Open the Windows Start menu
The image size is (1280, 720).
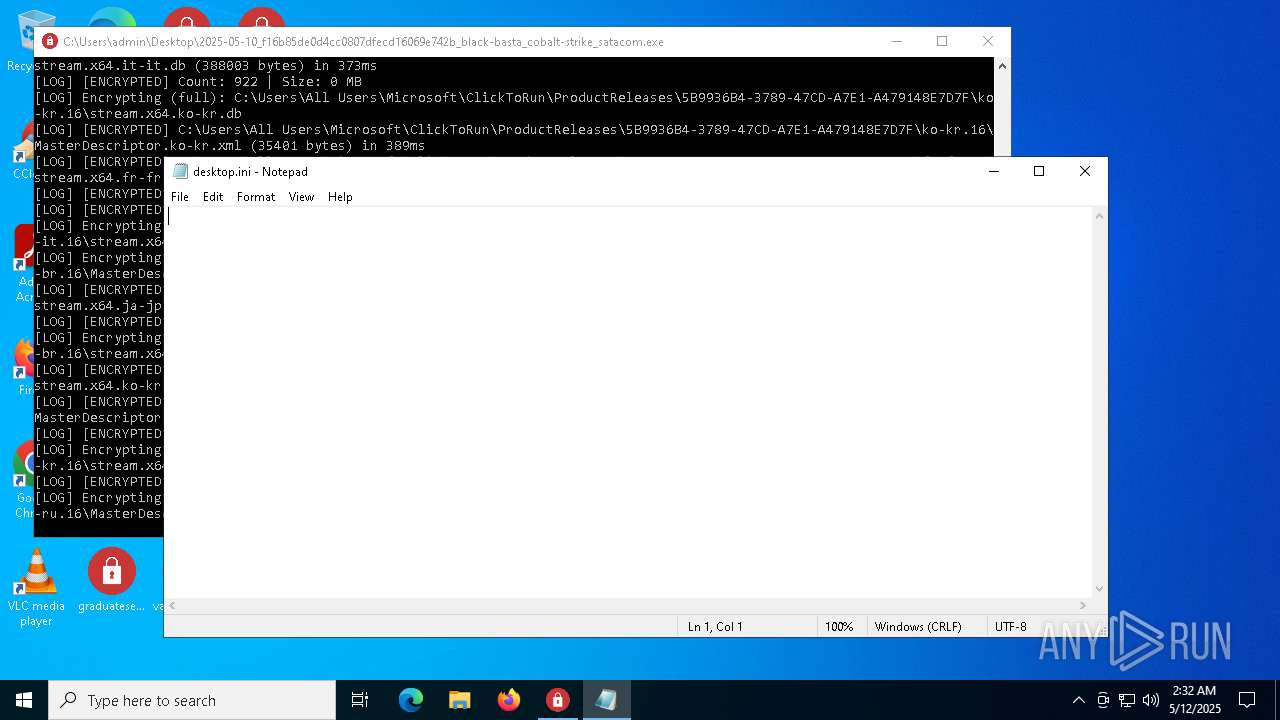[x=24, y=700]
